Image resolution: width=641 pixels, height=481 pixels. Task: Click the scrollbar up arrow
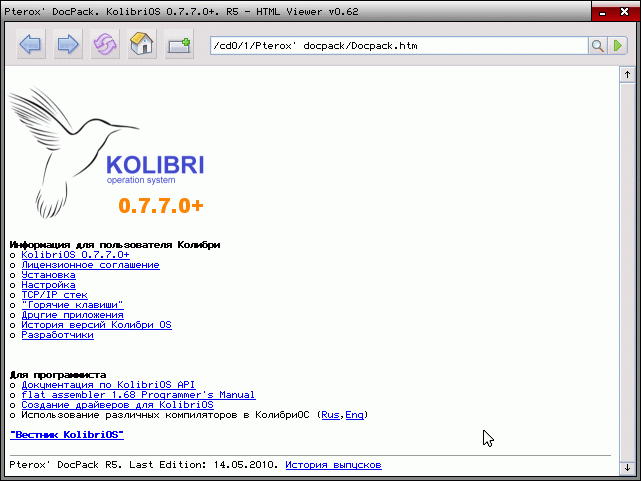[x=628, y=75]
